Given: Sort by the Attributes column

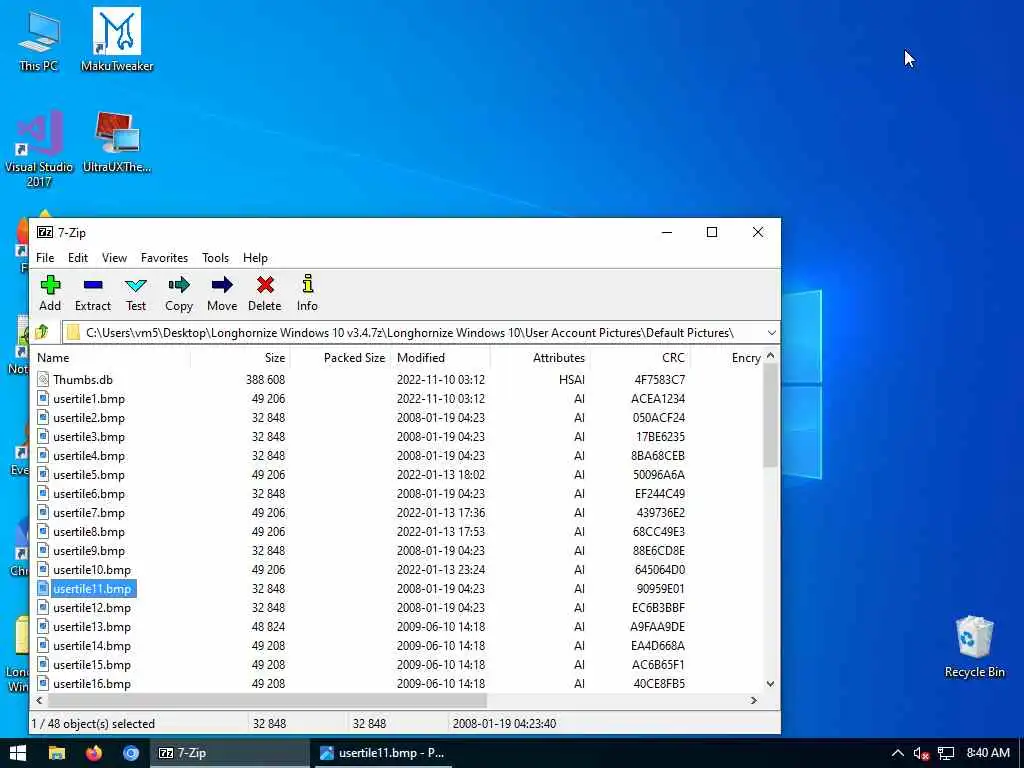Looking at the screenshot, I should (x=540, y=358).
